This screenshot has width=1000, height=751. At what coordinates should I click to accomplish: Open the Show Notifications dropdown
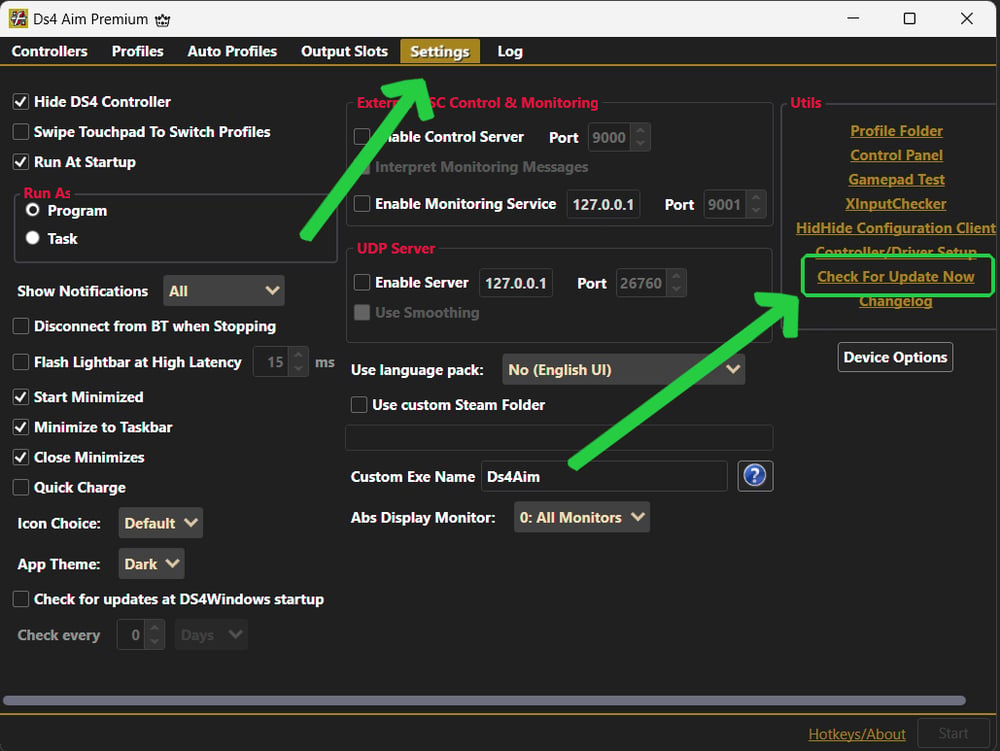[224, 291]
